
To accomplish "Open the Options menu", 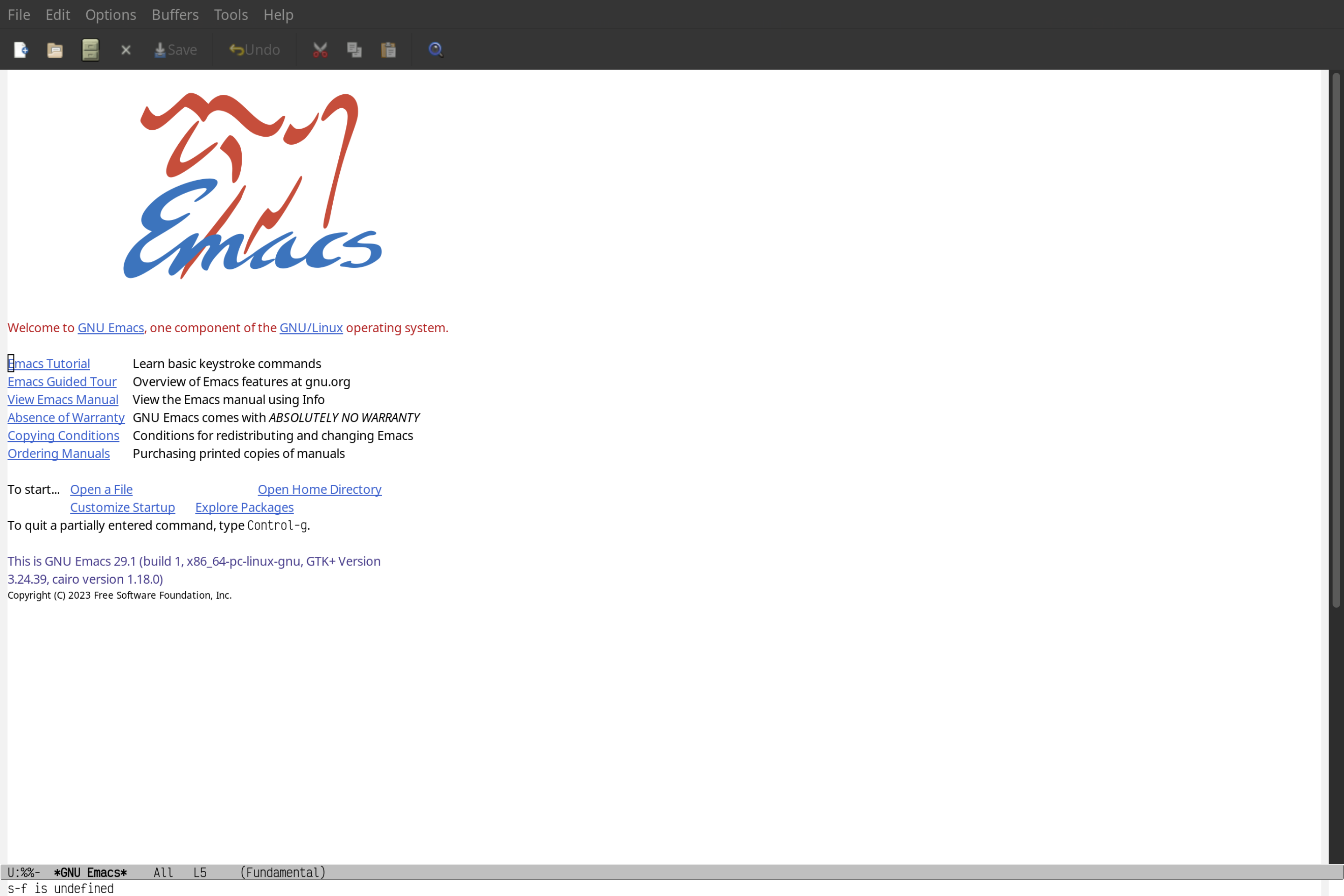I will pos(110,14).
